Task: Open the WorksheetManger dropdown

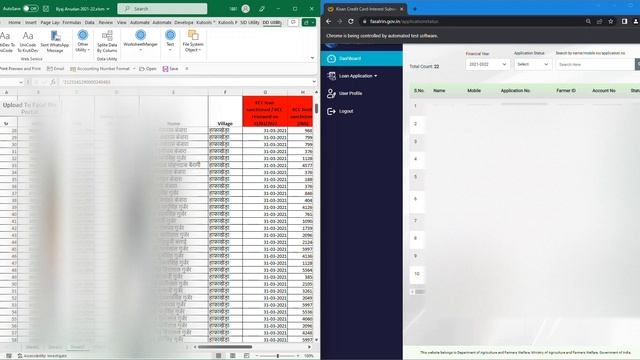Action: coord(140,41)
